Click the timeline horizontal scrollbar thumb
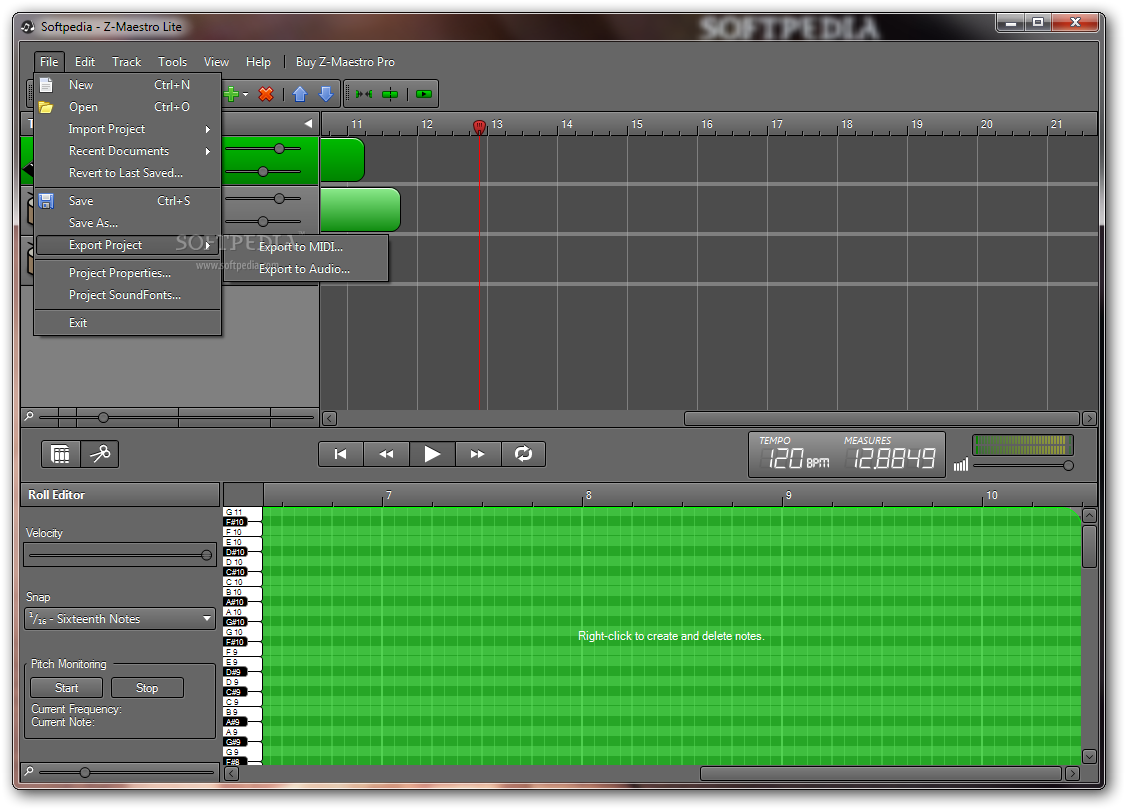 [x=882, y=419]
